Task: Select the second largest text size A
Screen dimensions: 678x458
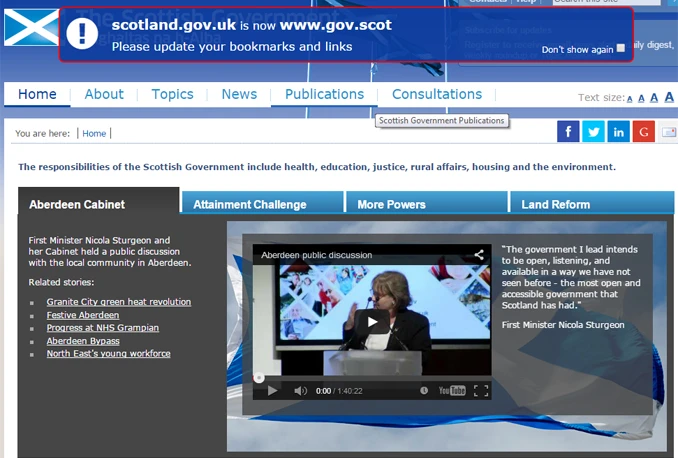Action: click(654, 98)
